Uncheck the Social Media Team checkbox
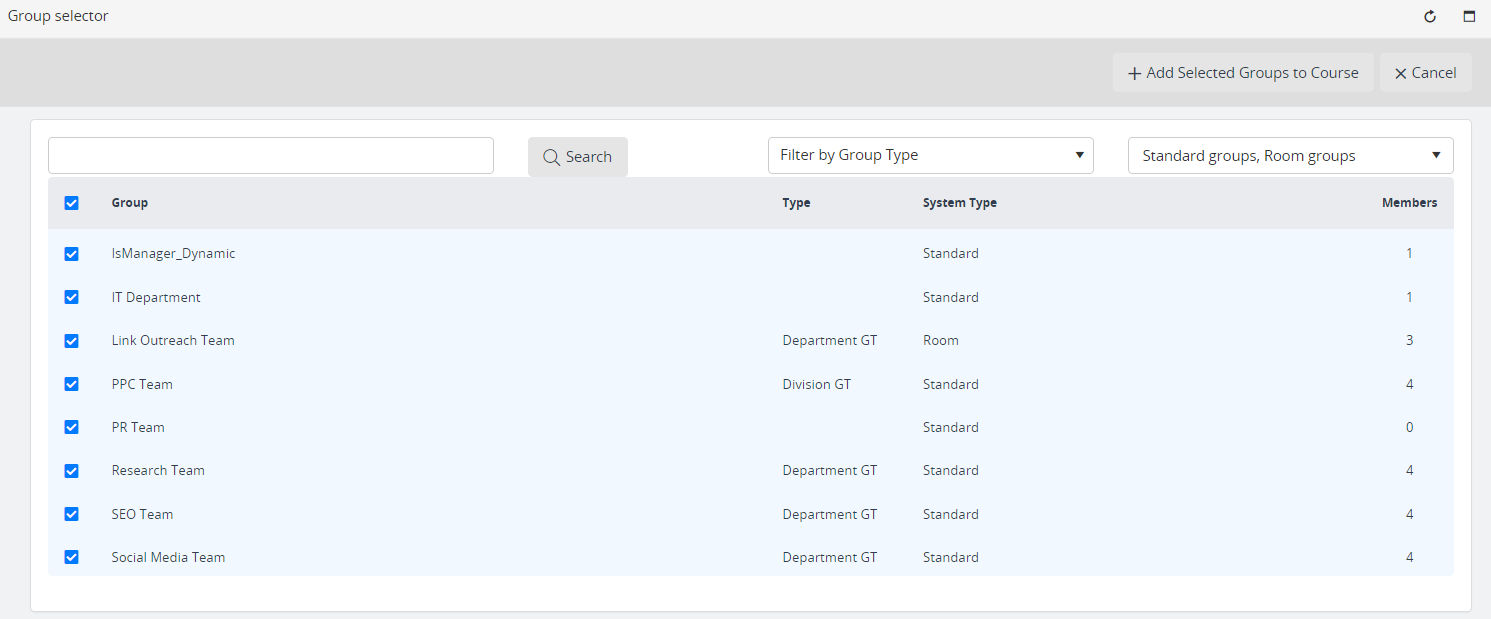1491x619 pixels. [71, 557]
